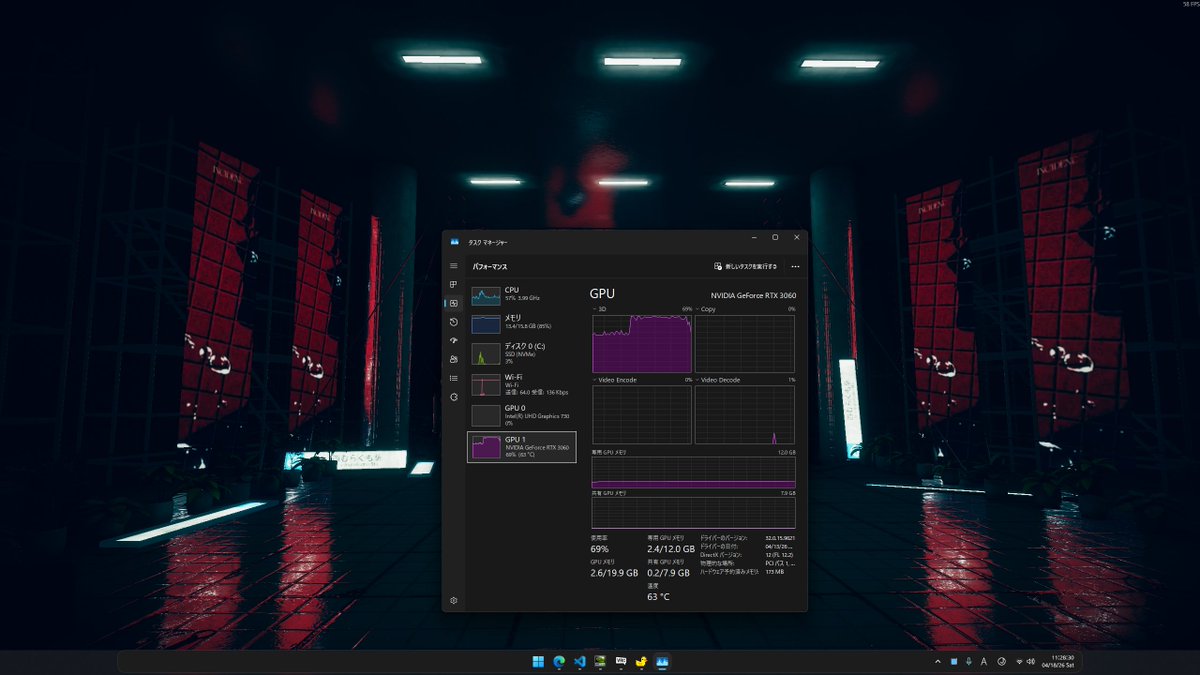Open the Windows Start button
The height and width of the screenshot is (675, 1200).
click(x=539, y=661)
